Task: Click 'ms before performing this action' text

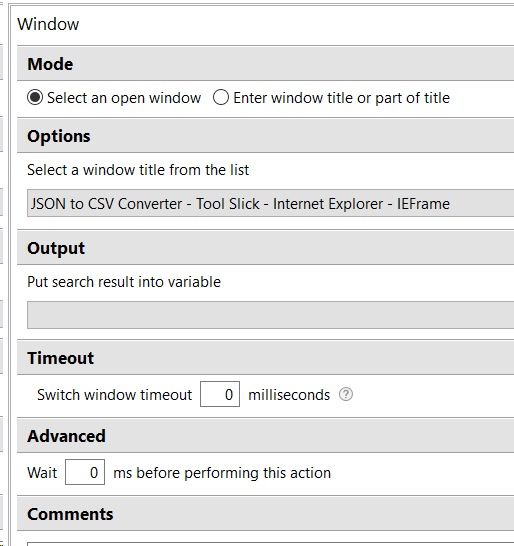Action: 222,473
